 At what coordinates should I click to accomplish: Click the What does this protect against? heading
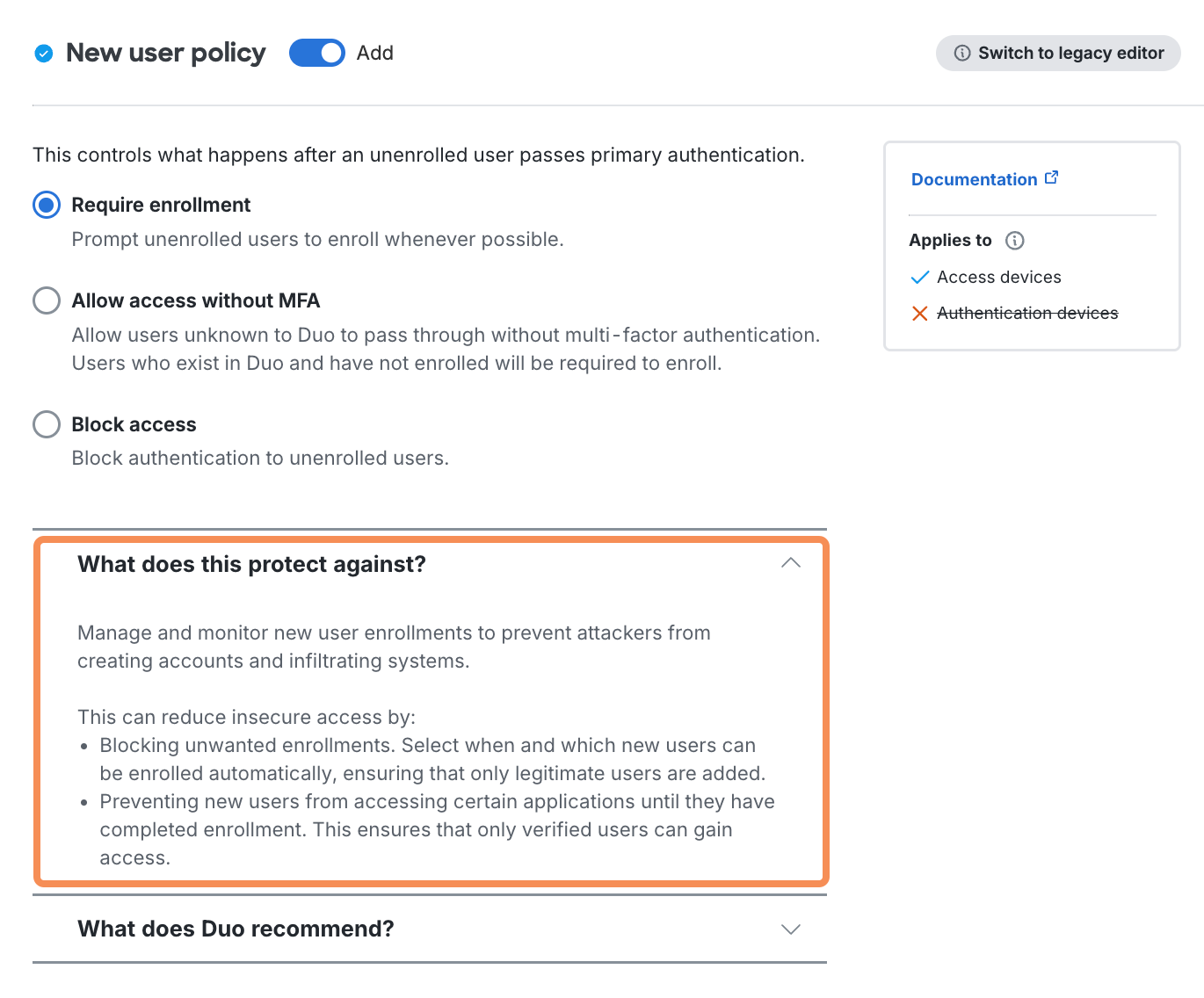[x=251, y=564]
